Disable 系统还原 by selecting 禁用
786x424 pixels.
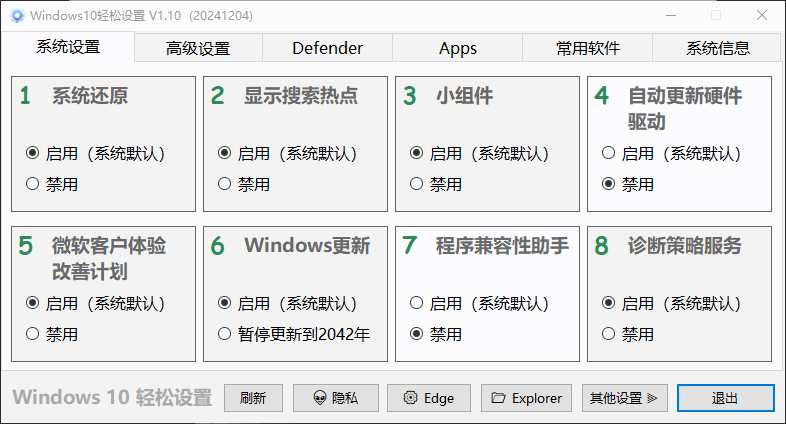click(33, 184)
